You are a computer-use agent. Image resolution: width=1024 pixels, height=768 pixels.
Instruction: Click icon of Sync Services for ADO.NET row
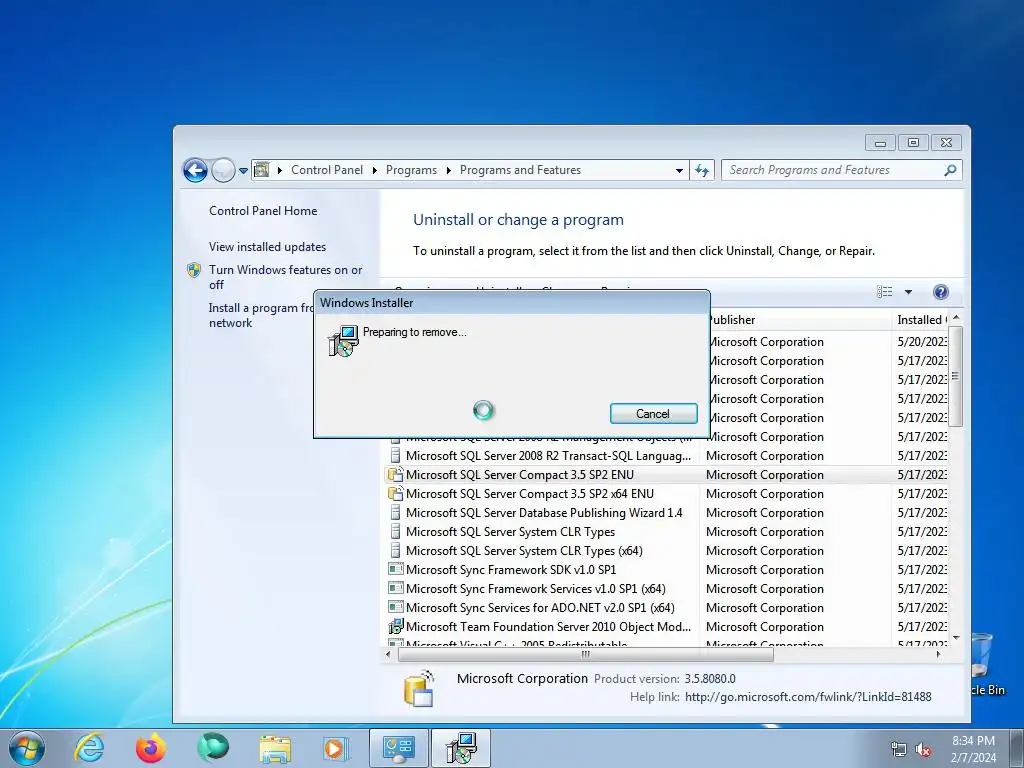point(395,607)
